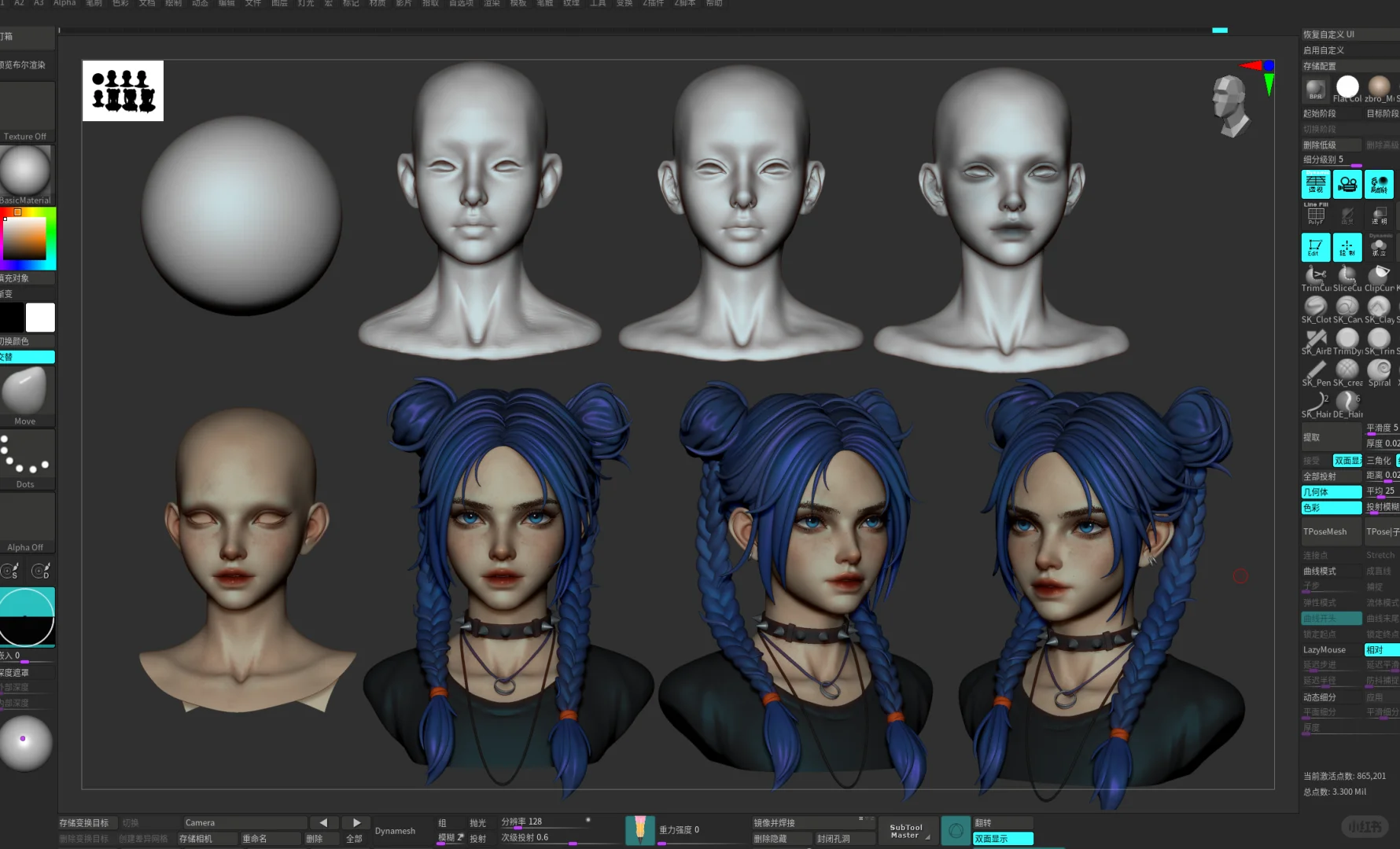
Task: Toggle LazyMouse 相对 relative option
Action: pyautogui.click(x=1382, y=650)
